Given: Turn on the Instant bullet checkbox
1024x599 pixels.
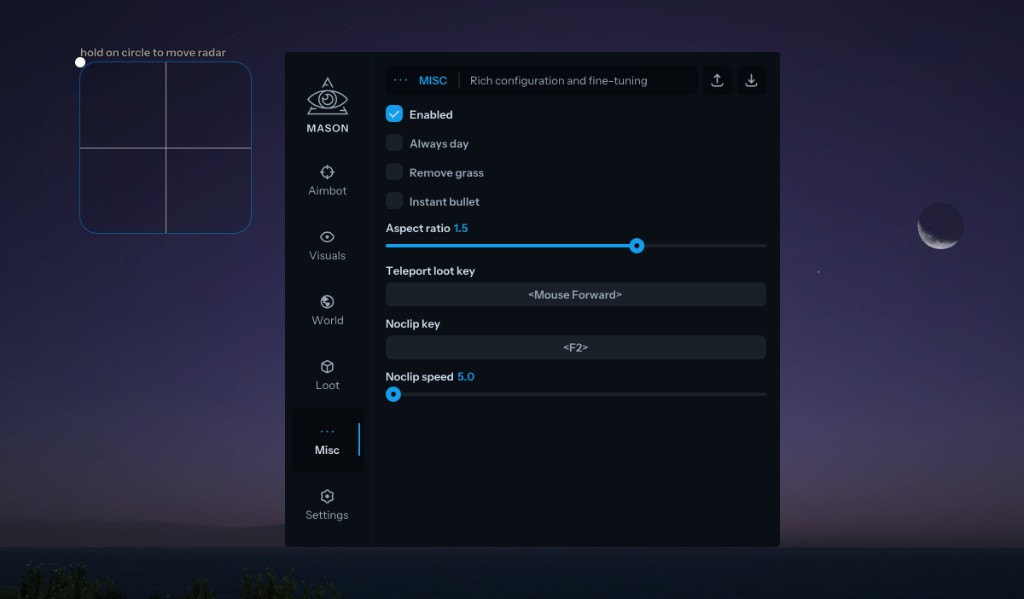Looking at the screenshot, I should [x=394, y=201].
